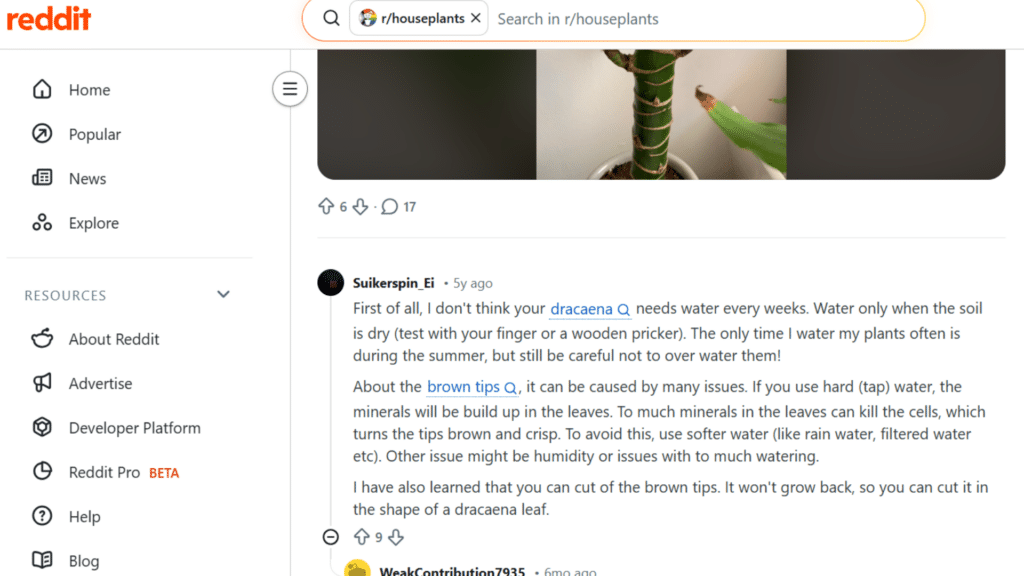Click Suikerspin_Ei's avatar
This screenshot has height=576, width=1024.
[330, 282]
